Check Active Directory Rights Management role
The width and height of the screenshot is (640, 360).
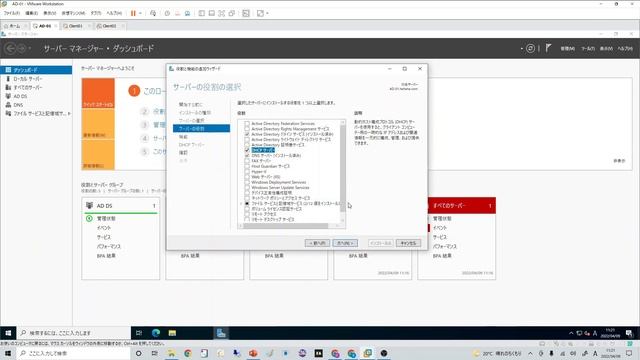[x=247, y=129]
